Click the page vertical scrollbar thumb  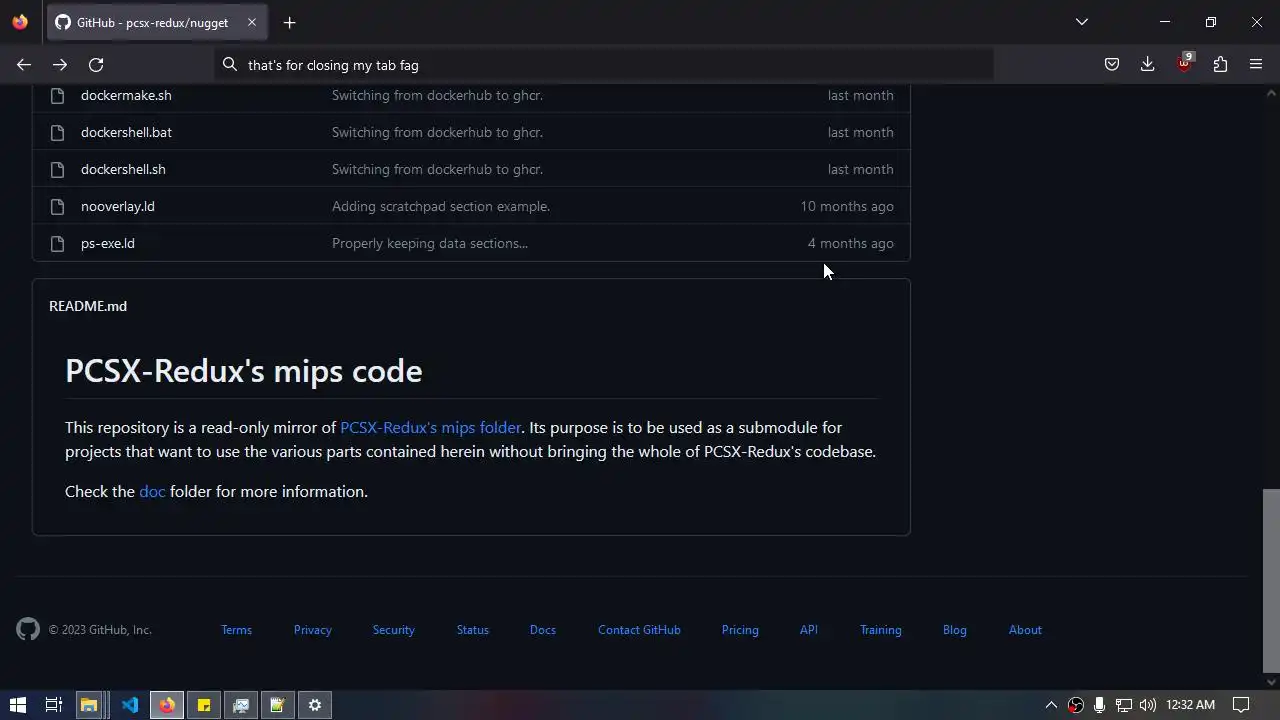(1271, 580)
